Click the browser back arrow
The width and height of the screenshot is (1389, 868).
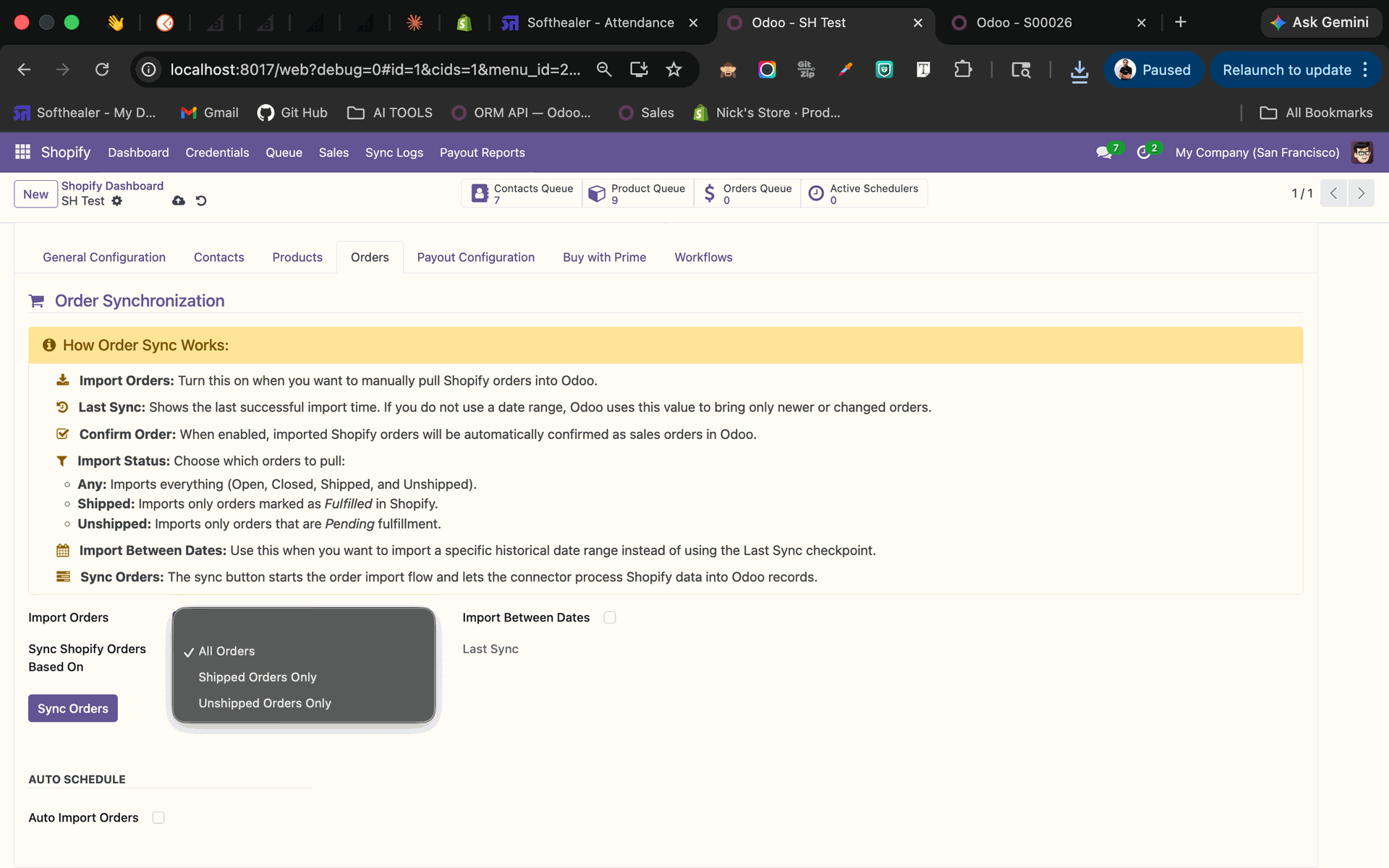(x=24, y=69)
